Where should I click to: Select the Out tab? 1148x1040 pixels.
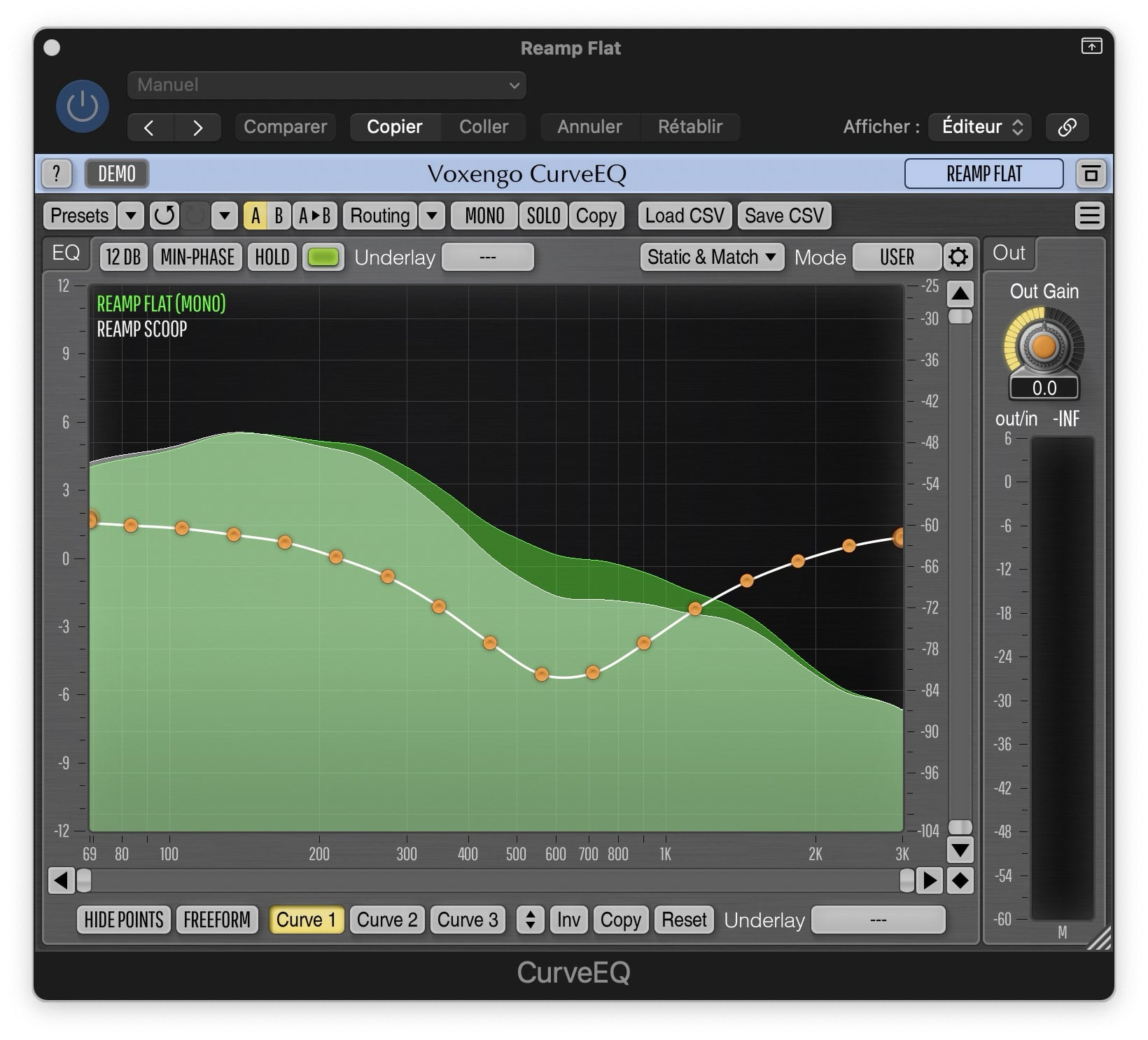(x=1009, y=253)
